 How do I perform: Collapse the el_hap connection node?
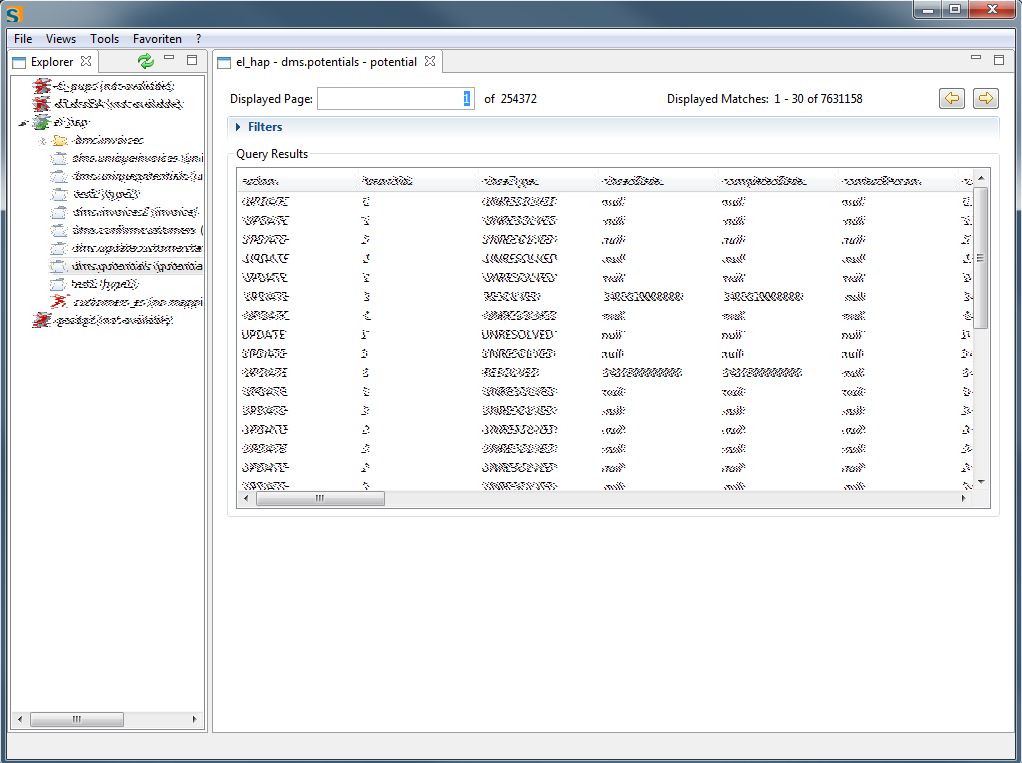click(23, 122)
